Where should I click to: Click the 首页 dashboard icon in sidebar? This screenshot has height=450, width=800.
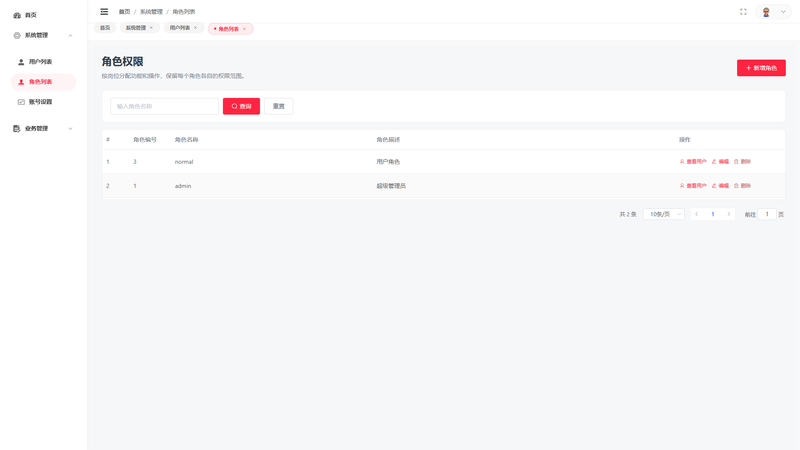coord(17,15)
